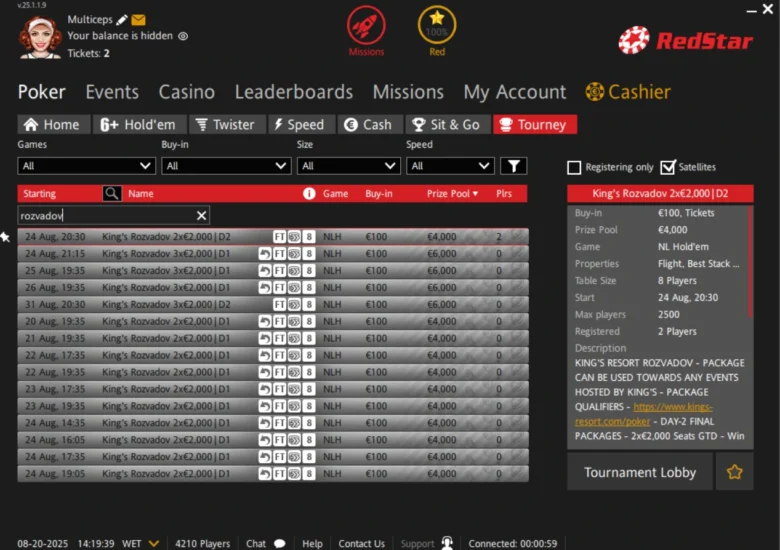This screenshot has width=780, height=550.
Task: Select the 24 Aug, 19:05 tournament row
Action: coord(273,473)
